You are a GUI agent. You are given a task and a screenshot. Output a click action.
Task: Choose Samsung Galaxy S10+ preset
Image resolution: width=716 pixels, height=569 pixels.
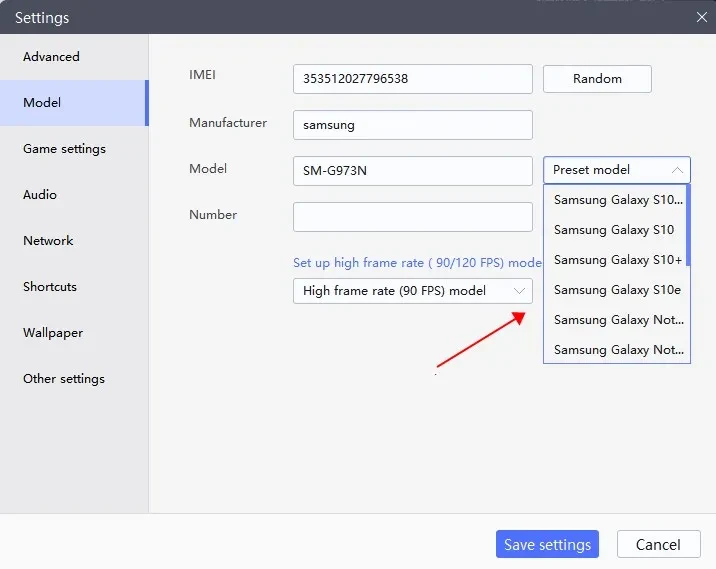click(x=615, y=260)
